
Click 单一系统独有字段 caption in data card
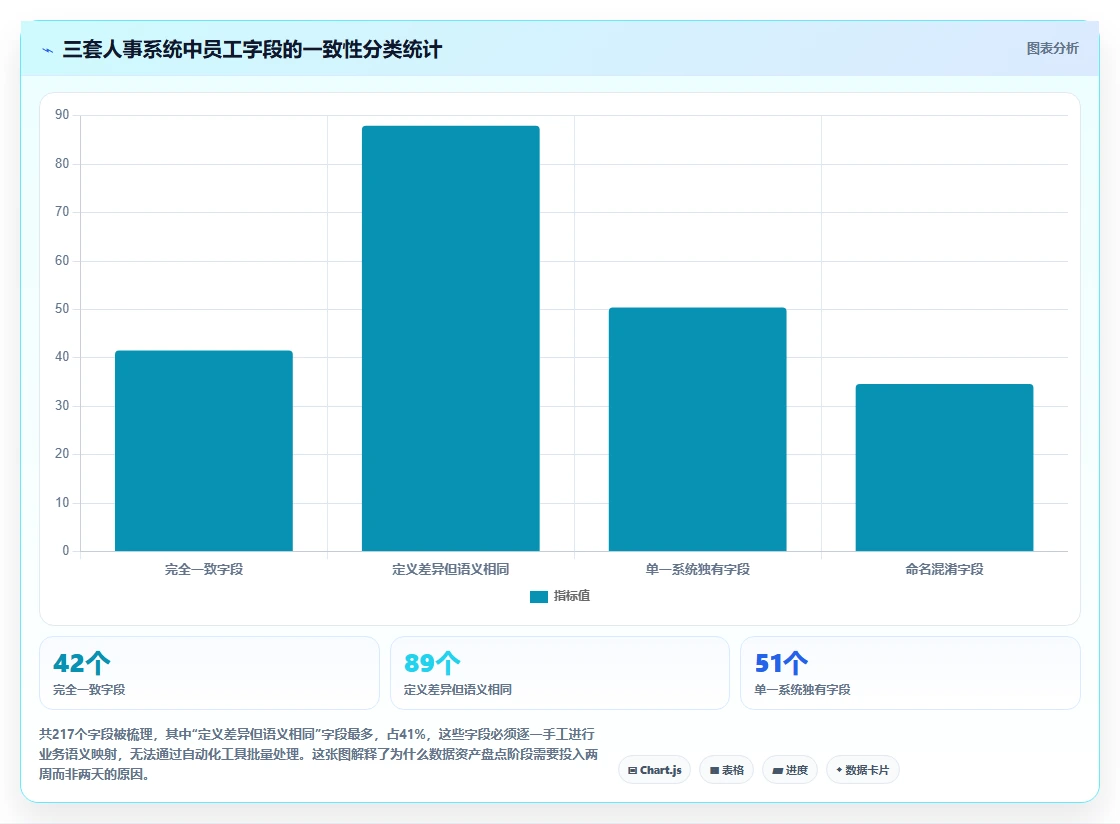(803, 690)
